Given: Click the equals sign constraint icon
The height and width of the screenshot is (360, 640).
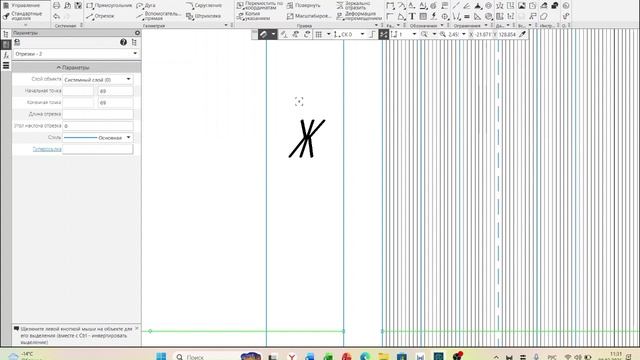Looking at the screenshot, I should coord(467,16).
